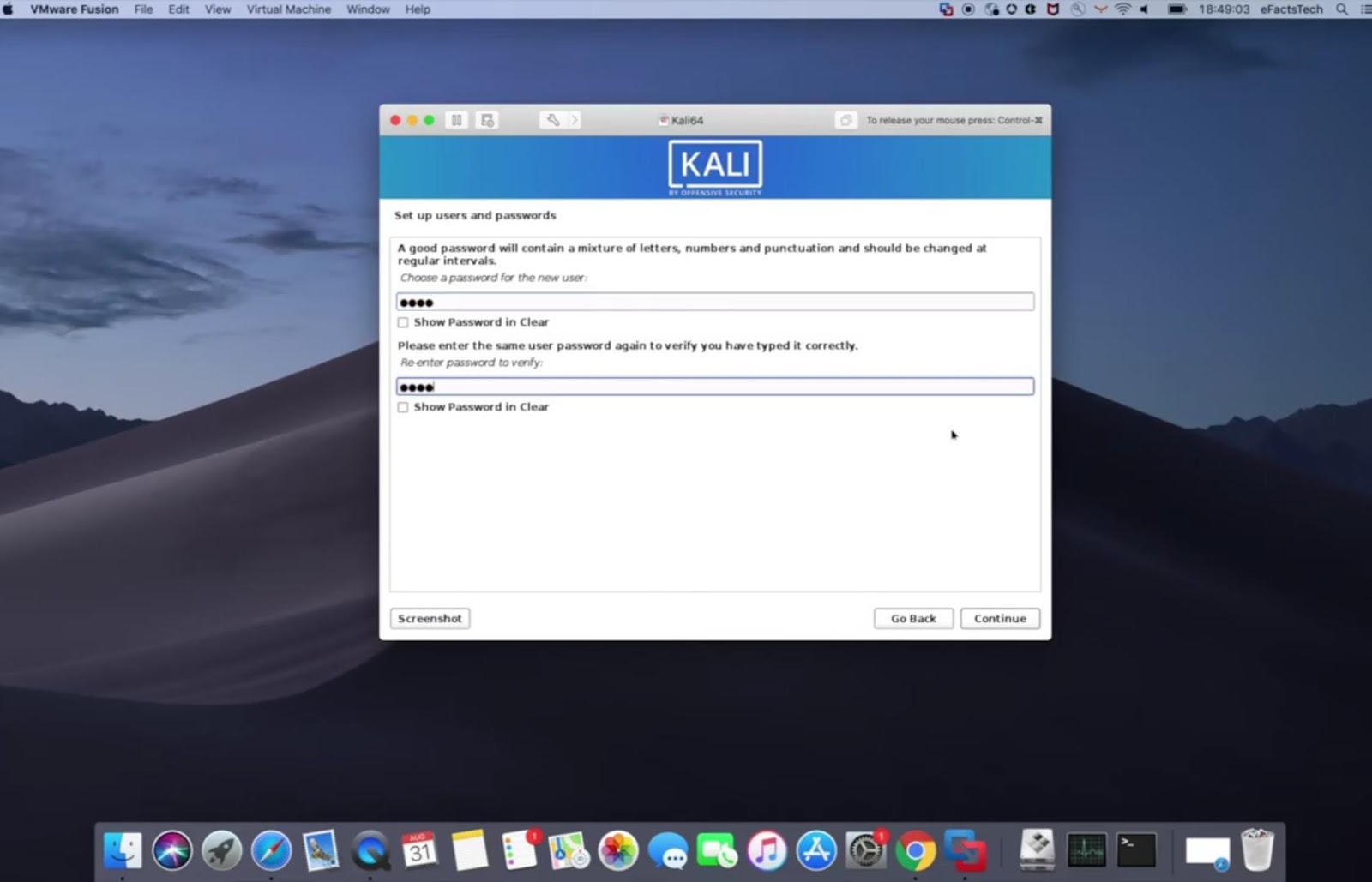Open the VMware snapshot manager button
Image resolution: width=1372 pixels, height=882 pixels.
pos(487,120)
